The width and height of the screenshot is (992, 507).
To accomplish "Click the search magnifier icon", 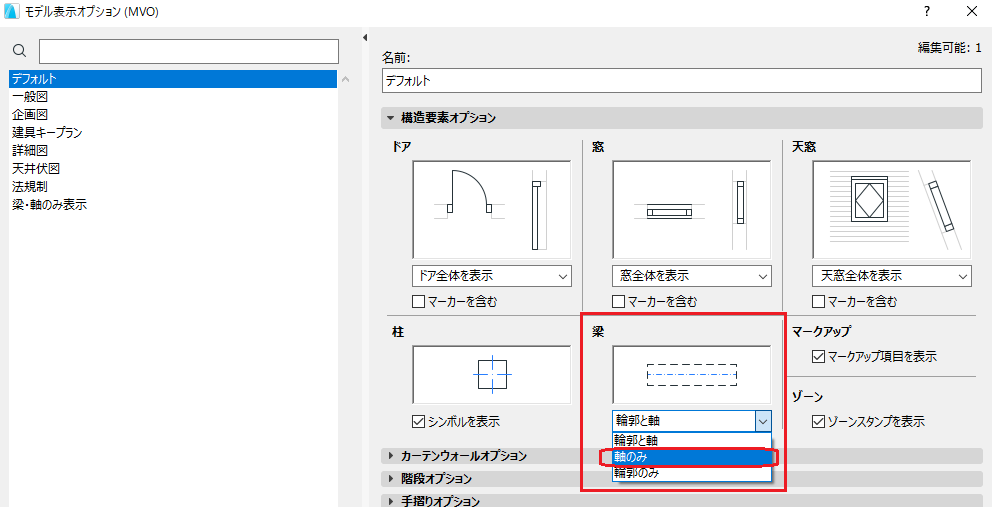I will [20, 51].
